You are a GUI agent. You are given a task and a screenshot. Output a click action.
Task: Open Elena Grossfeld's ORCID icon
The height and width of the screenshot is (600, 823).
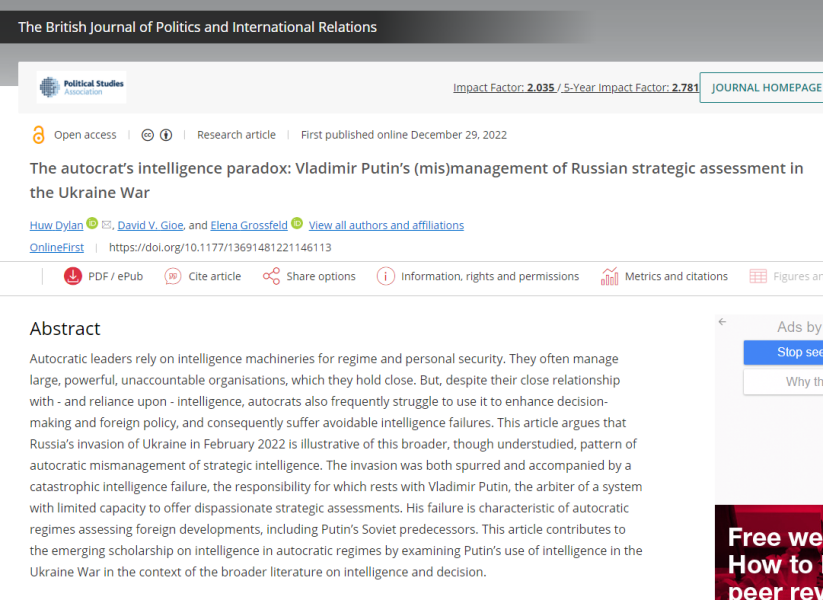(x=297, y=224)
